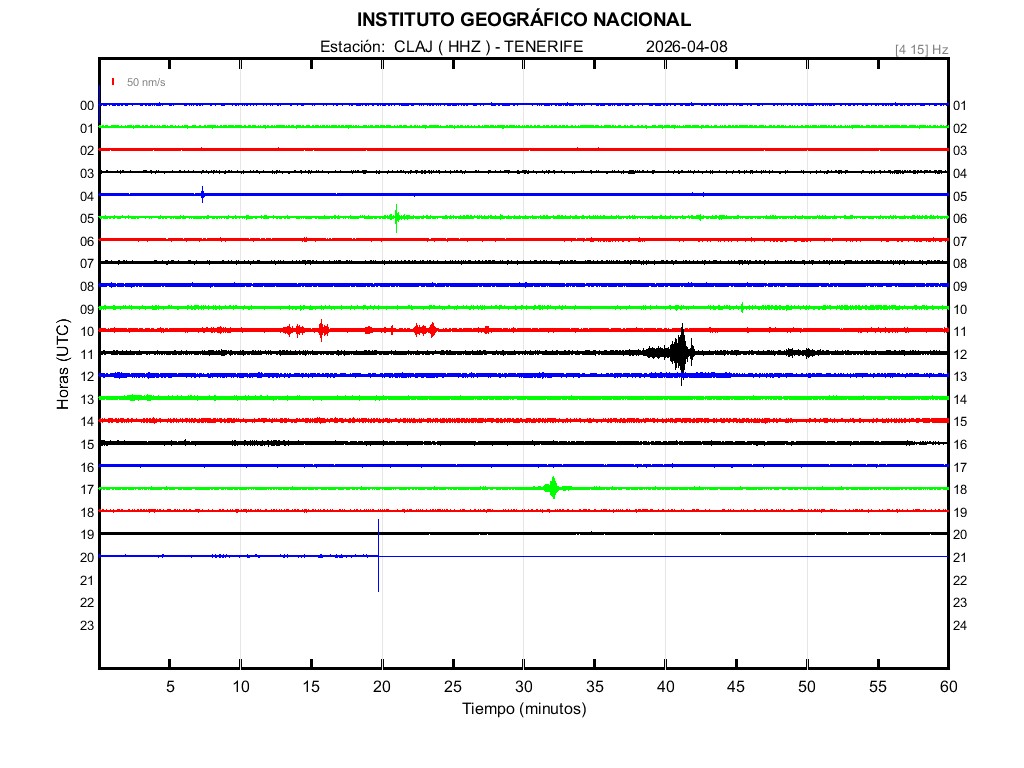1024x768 pixels.
Task: Click the Tiempo (minutos) axis label
Action: [524, 709]
